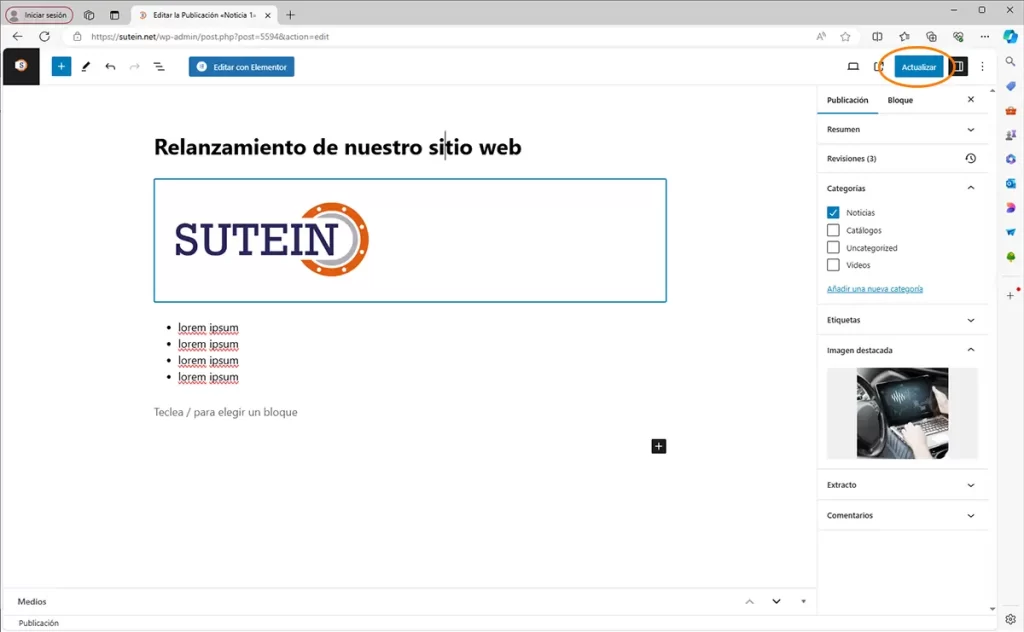Image resolution: width=1024 pixels, height=632 pixels.
Task: Open the read aloud icon in address bar
Action: click(821, 37)
